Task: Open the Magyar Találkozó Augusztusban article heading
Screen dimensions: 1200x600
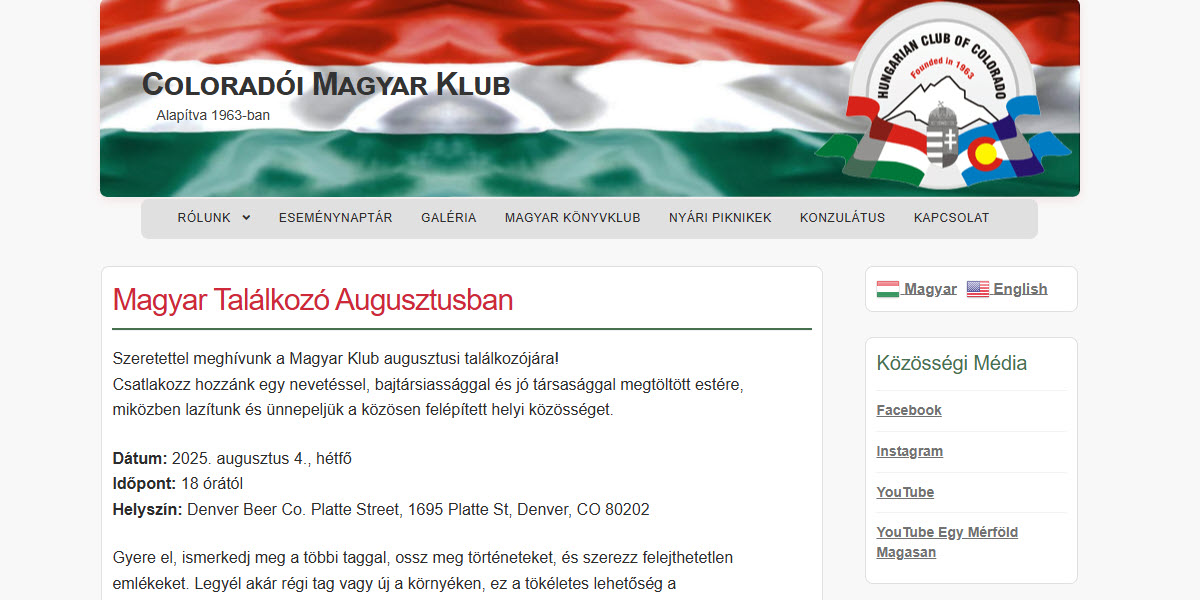Action: pos(311,299)
